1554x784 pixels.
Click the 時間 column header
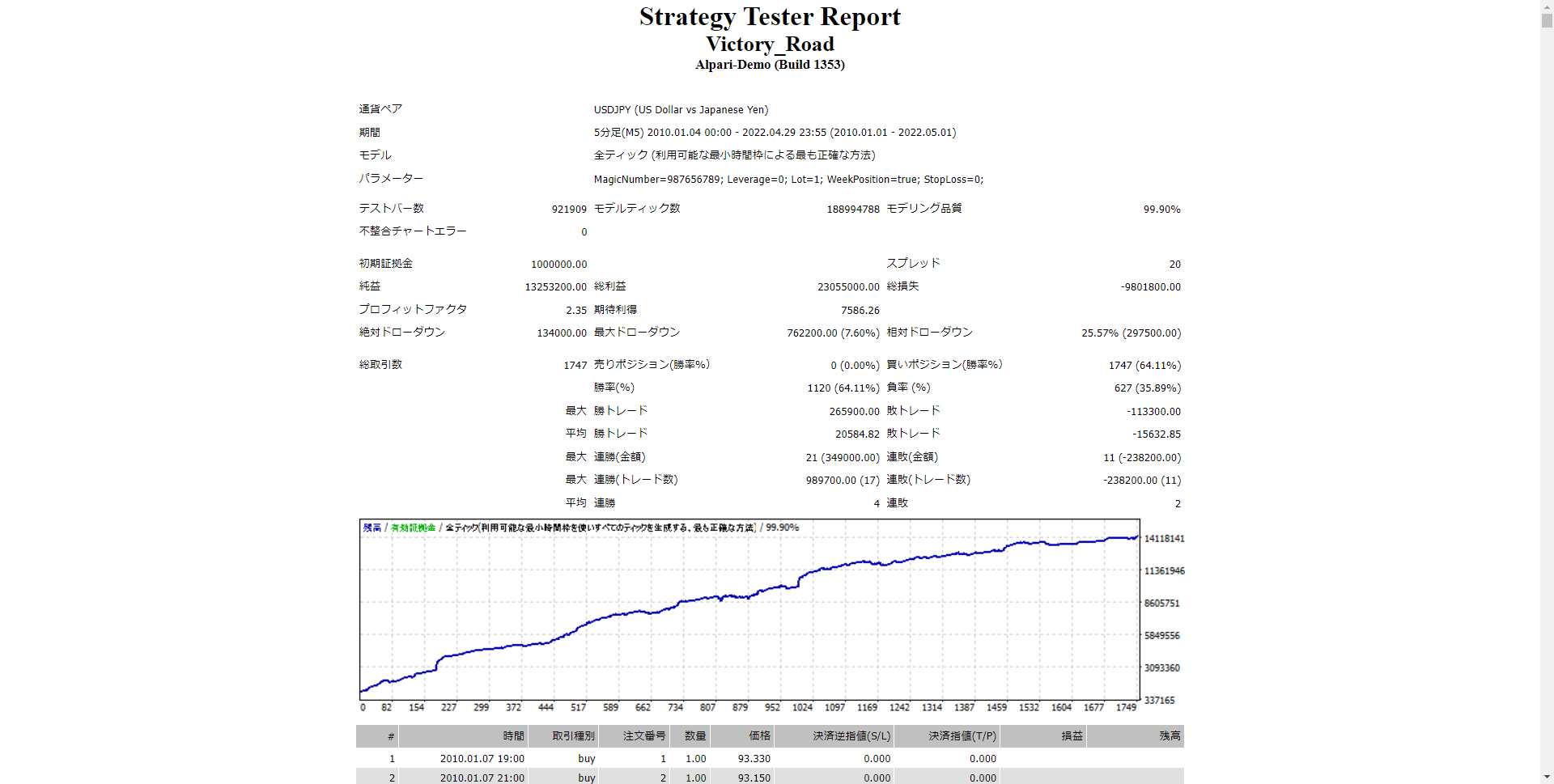coord(513,736)
